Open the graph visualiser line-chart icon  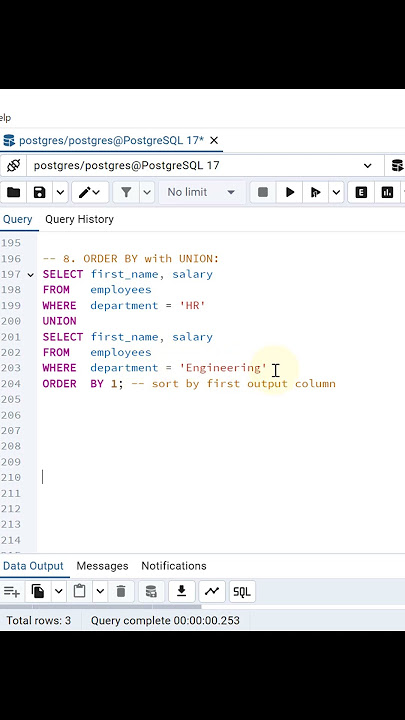tap(212, 591)
